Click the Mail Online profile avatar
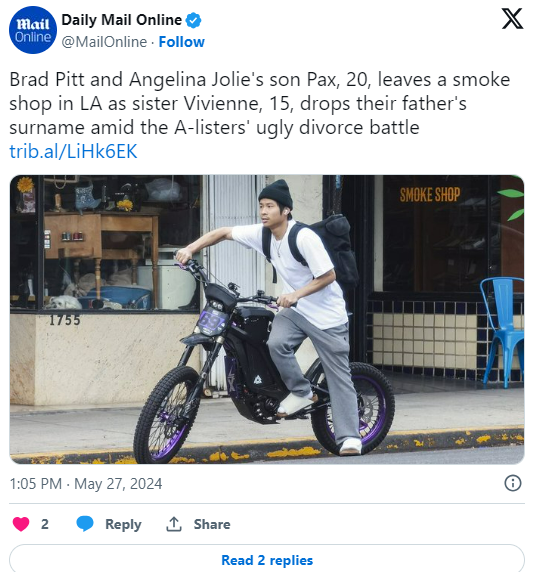Viewport: 533px width, 572px height. point(33,30)
